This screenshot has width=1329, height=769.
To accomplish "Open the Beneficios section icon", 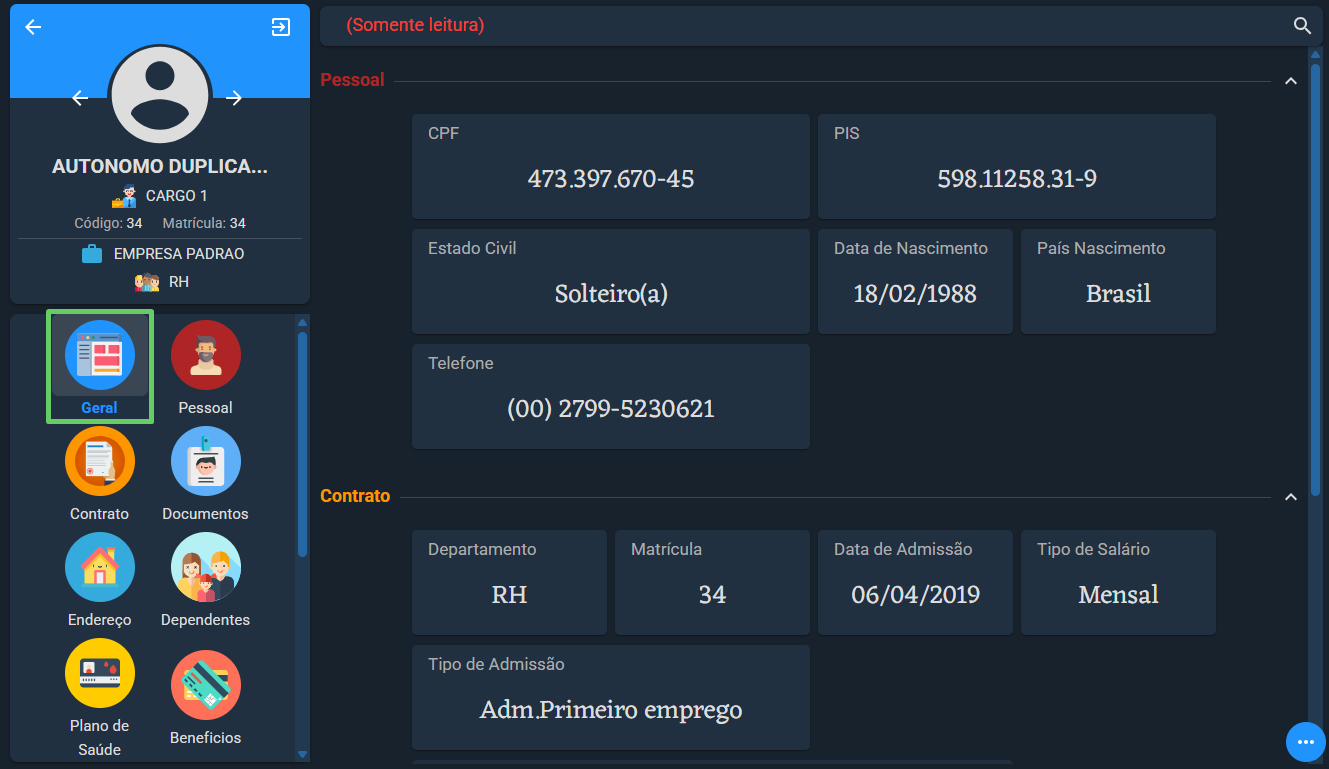I will tap(206, 685).
